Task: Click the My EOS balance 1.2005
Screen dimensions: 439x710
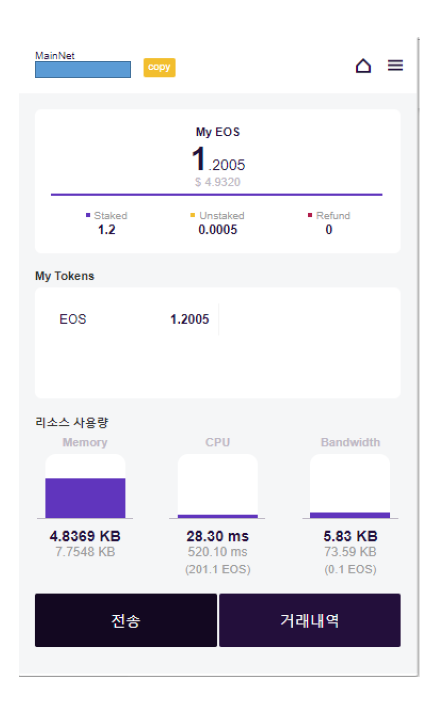Action: pos(218,159)
